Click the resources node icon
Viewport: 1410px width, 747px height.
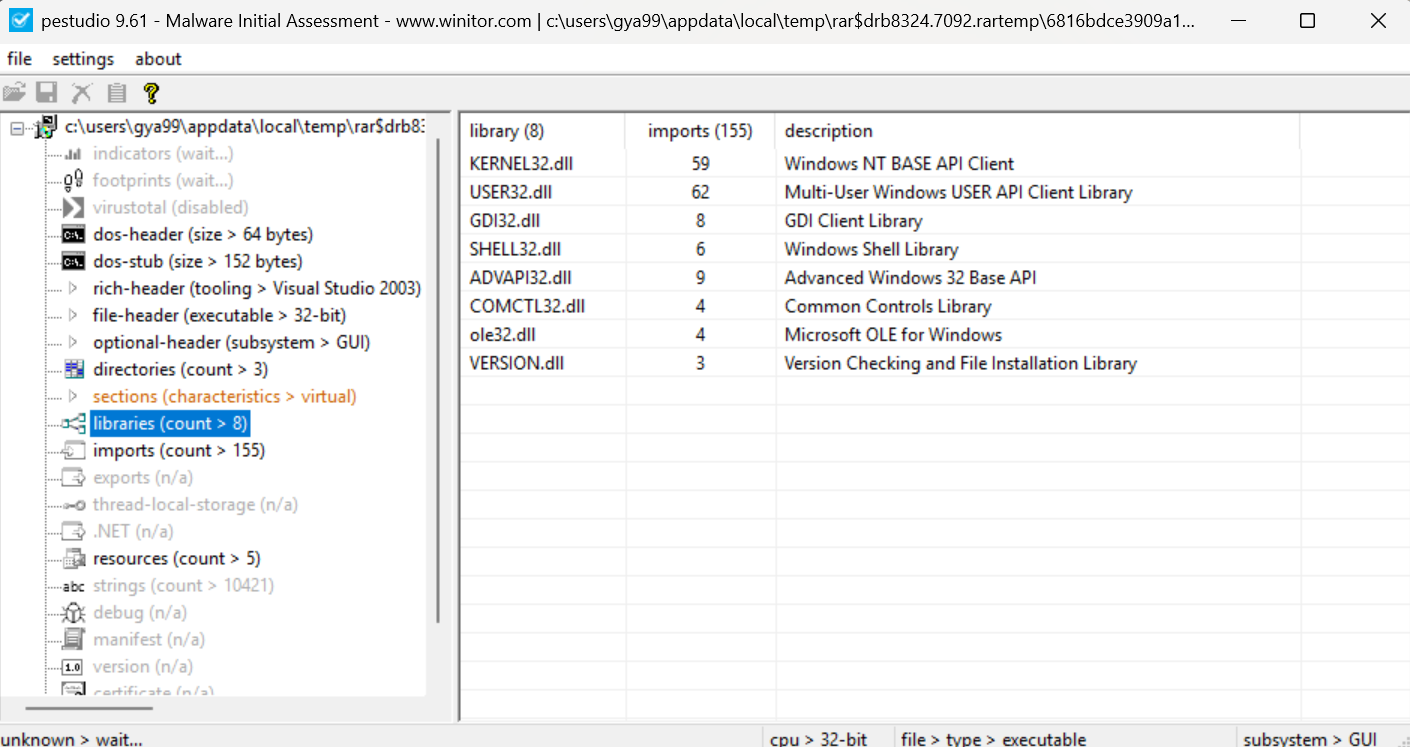click(74, 559)
